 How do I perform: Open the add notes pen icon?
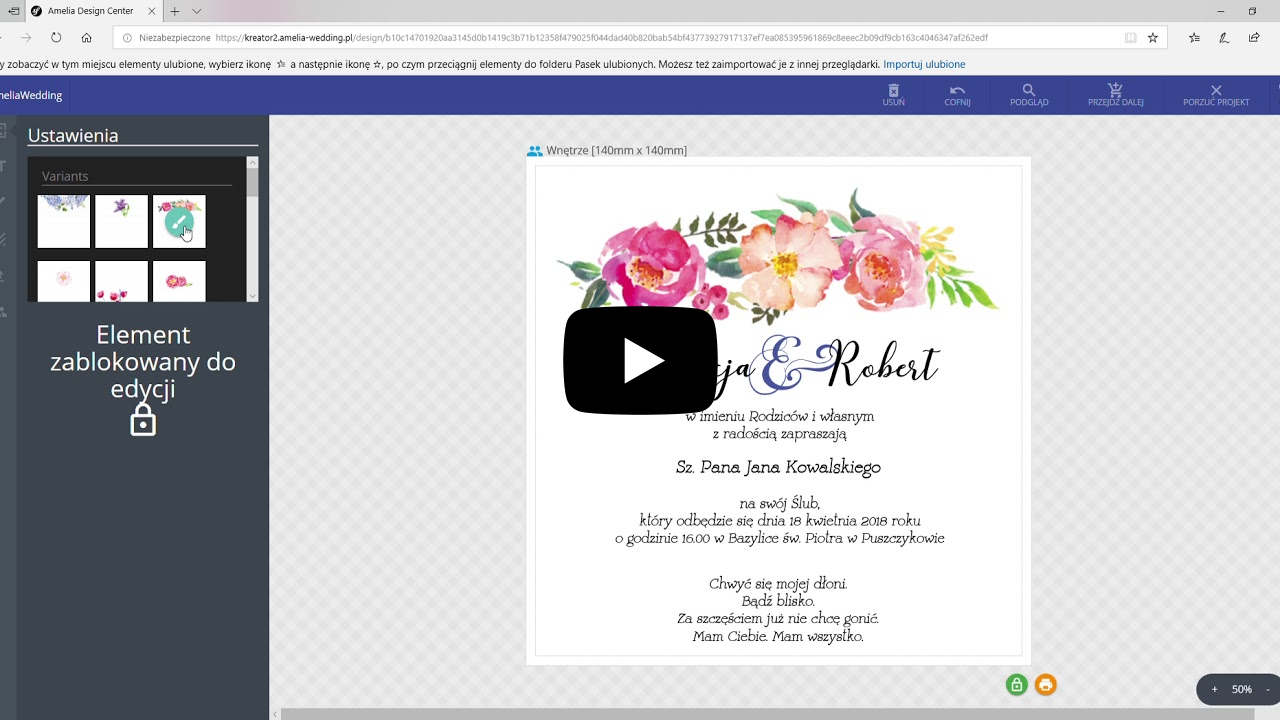click(1224, 38)
